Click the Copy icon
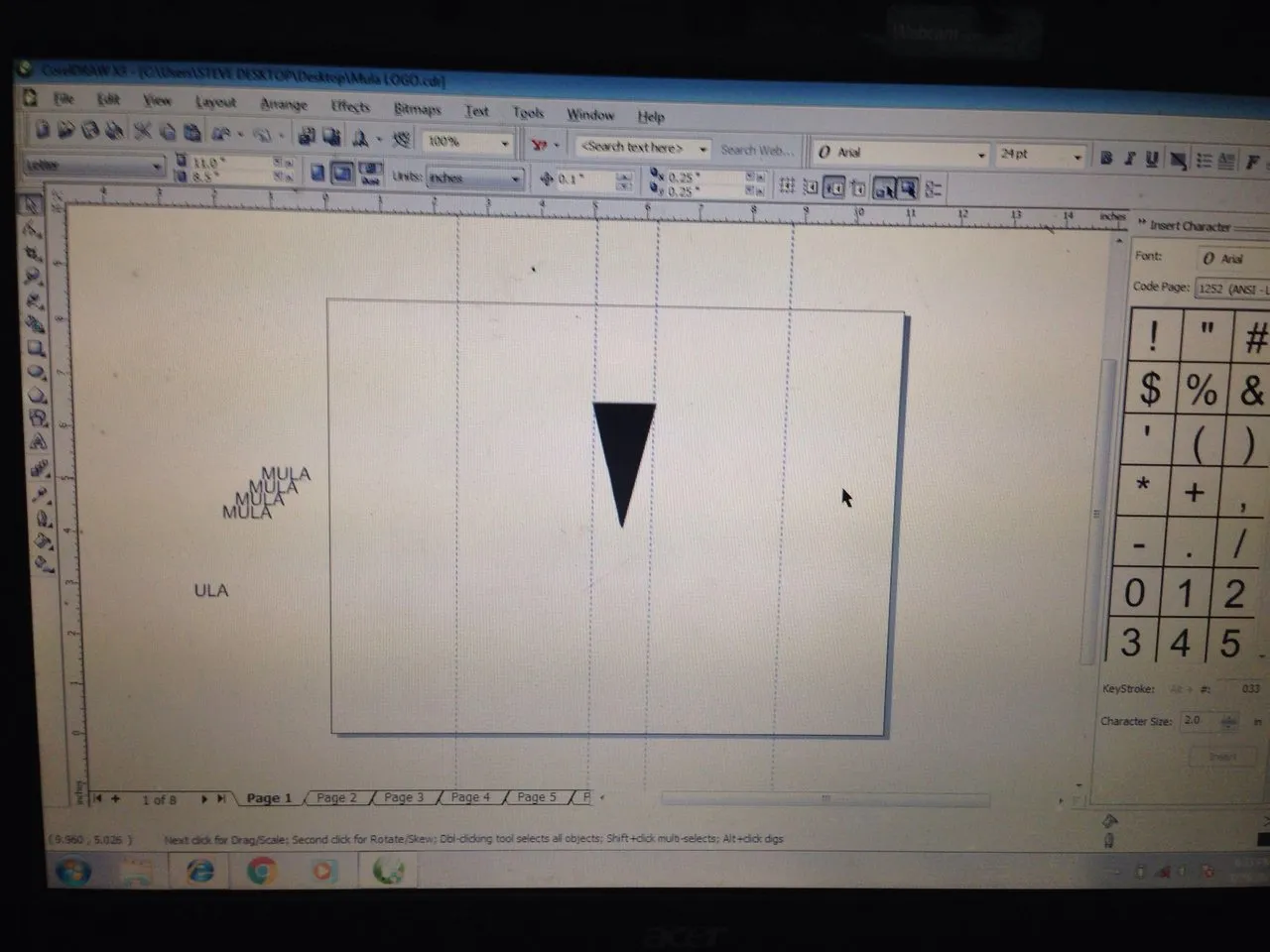This screenshot has height=952, width=1270. (x=167, y=131)
